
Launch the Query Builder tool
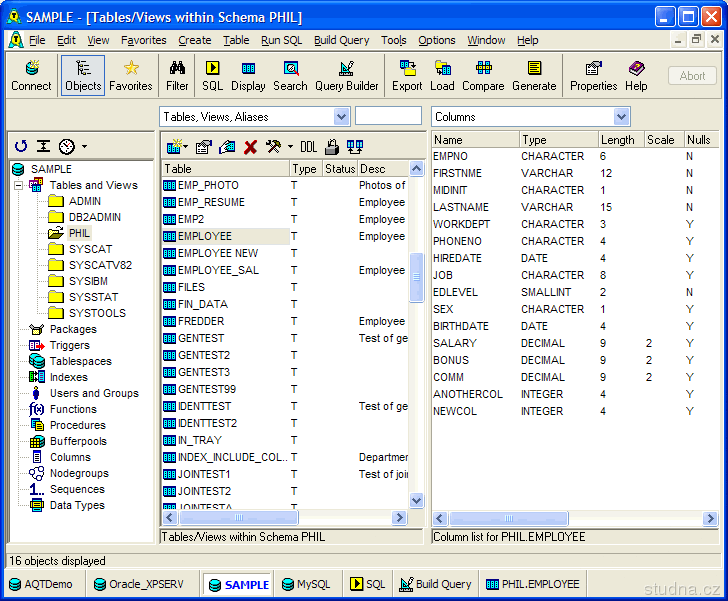point(346,75)
